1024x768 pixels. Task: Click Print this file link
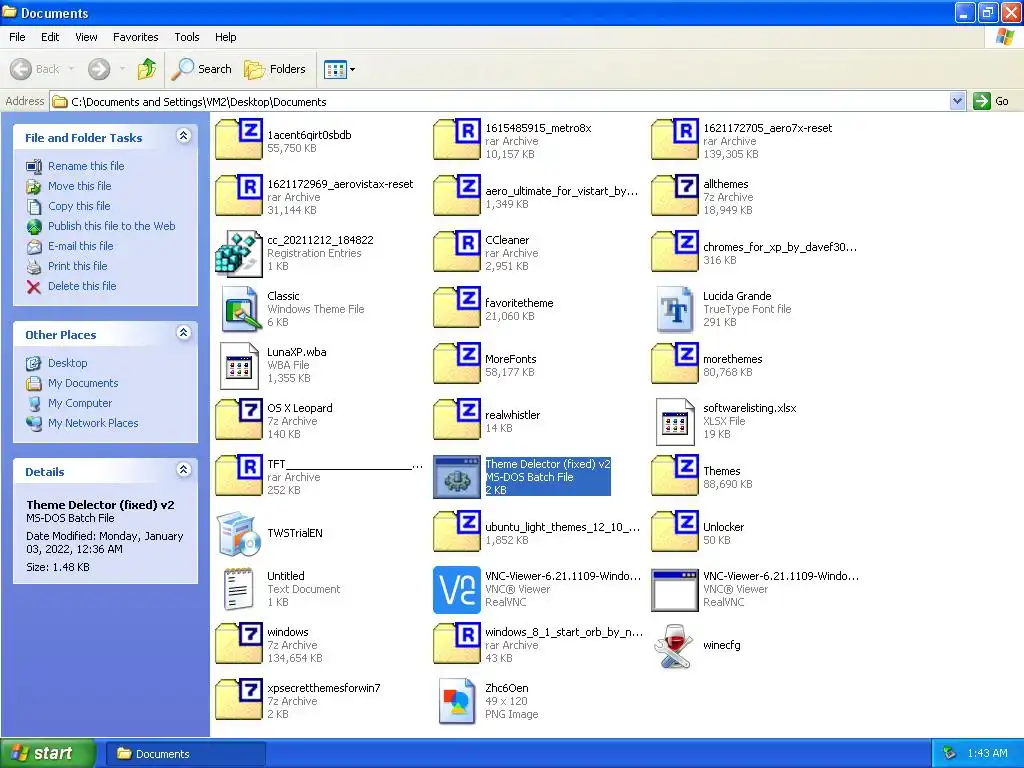pos(77,266)
